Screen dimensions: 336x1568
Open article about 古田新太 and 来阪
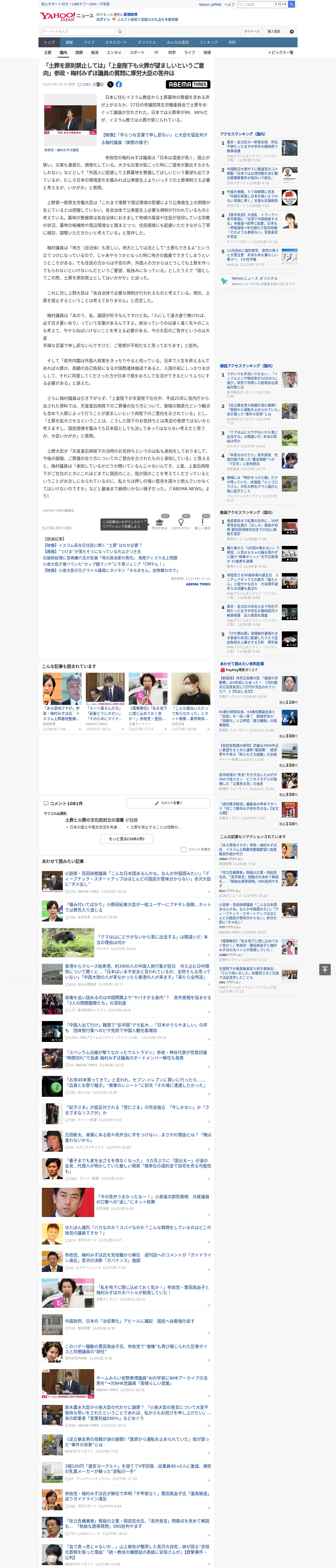click(x=138, y=1137)
